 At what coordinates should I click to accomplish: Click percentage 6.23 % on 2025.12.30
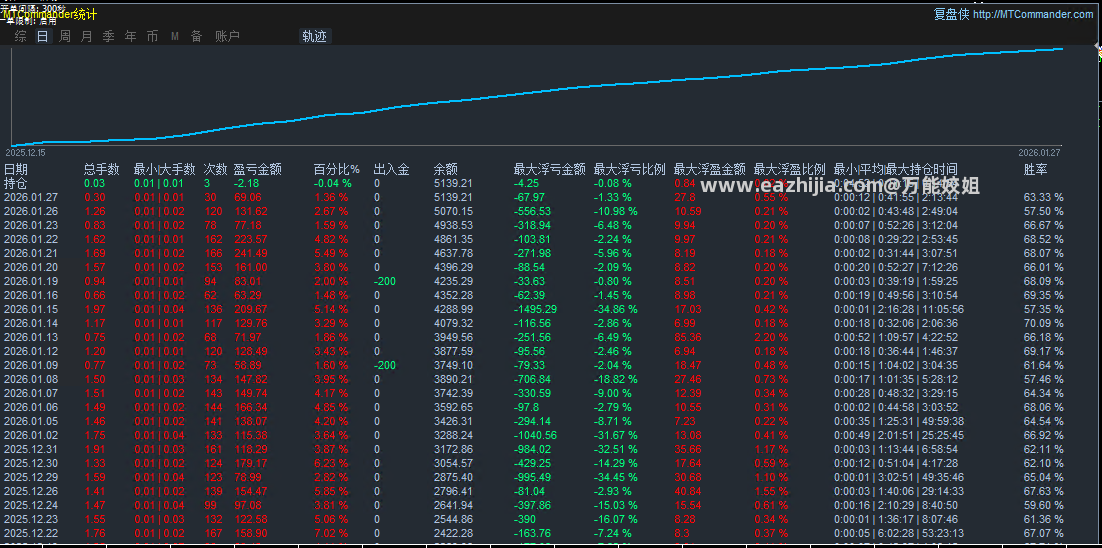[331, 464]
